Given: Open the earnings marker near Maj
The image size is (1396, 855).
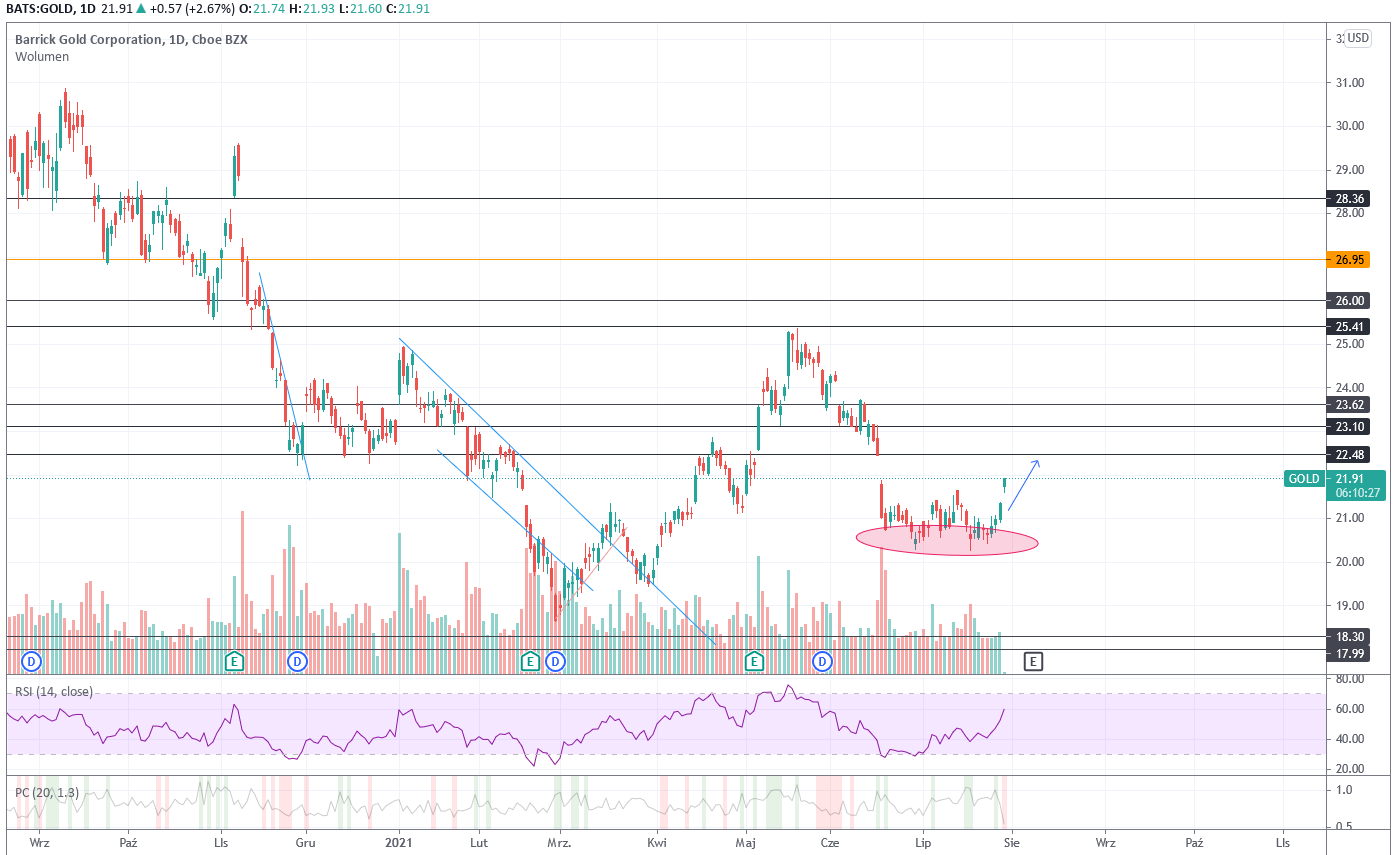Looking at the screenshot, I should pos(754,661).
